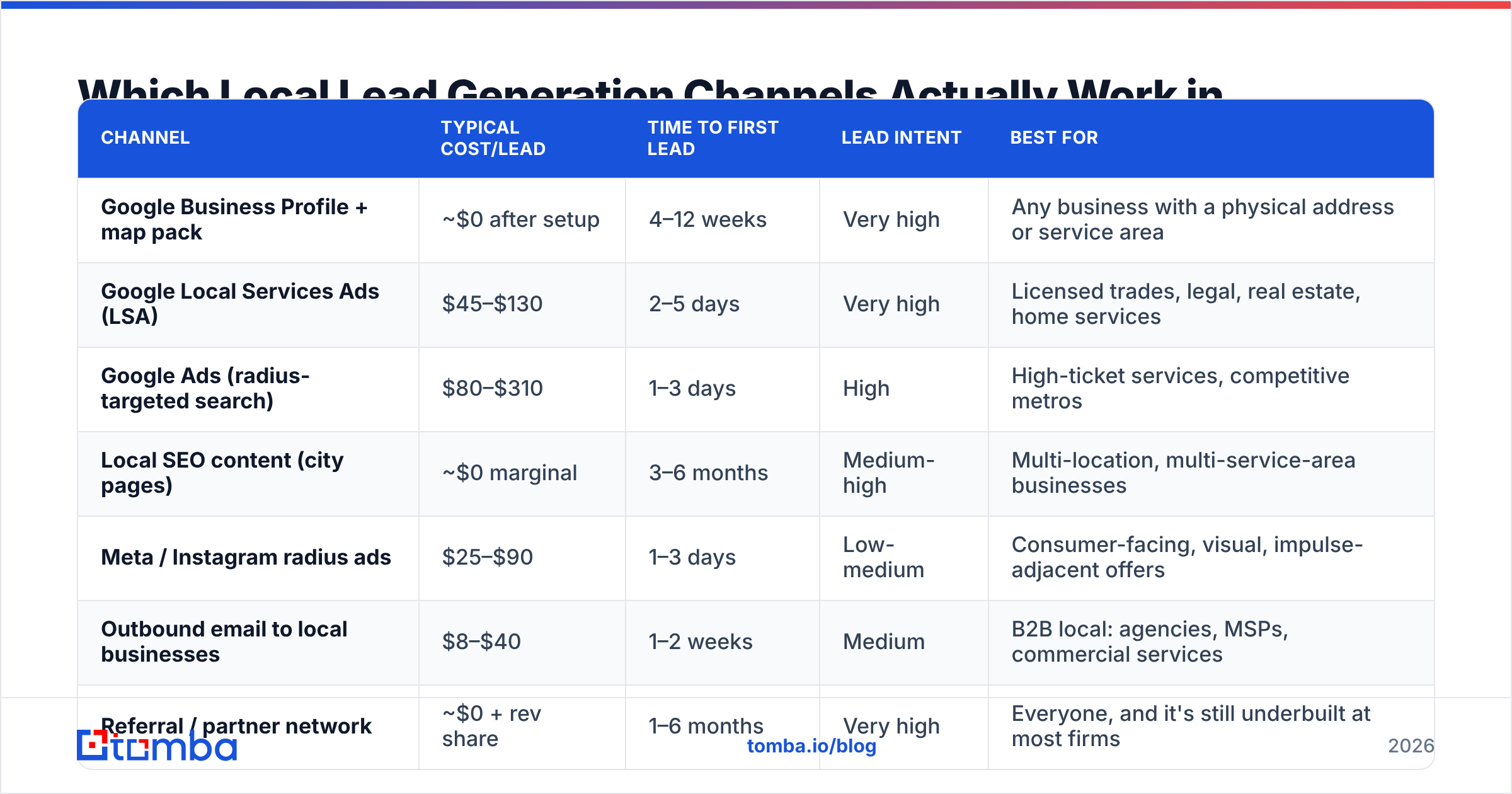Viewport: 1512px width, 794px height.
Task: Click the '$8–$40' cost cell
Action: (481, 642)
